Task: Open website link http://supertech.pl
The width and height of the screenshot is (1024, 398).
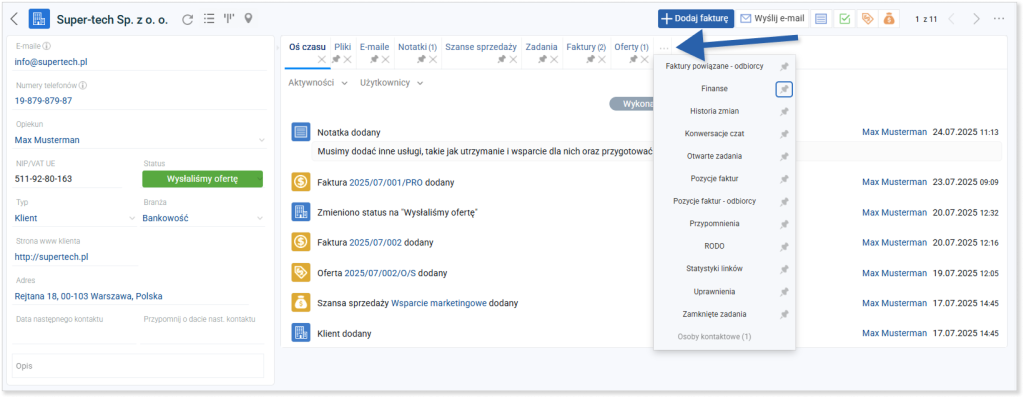Action: pyautogui.click(x=51, y=257)
